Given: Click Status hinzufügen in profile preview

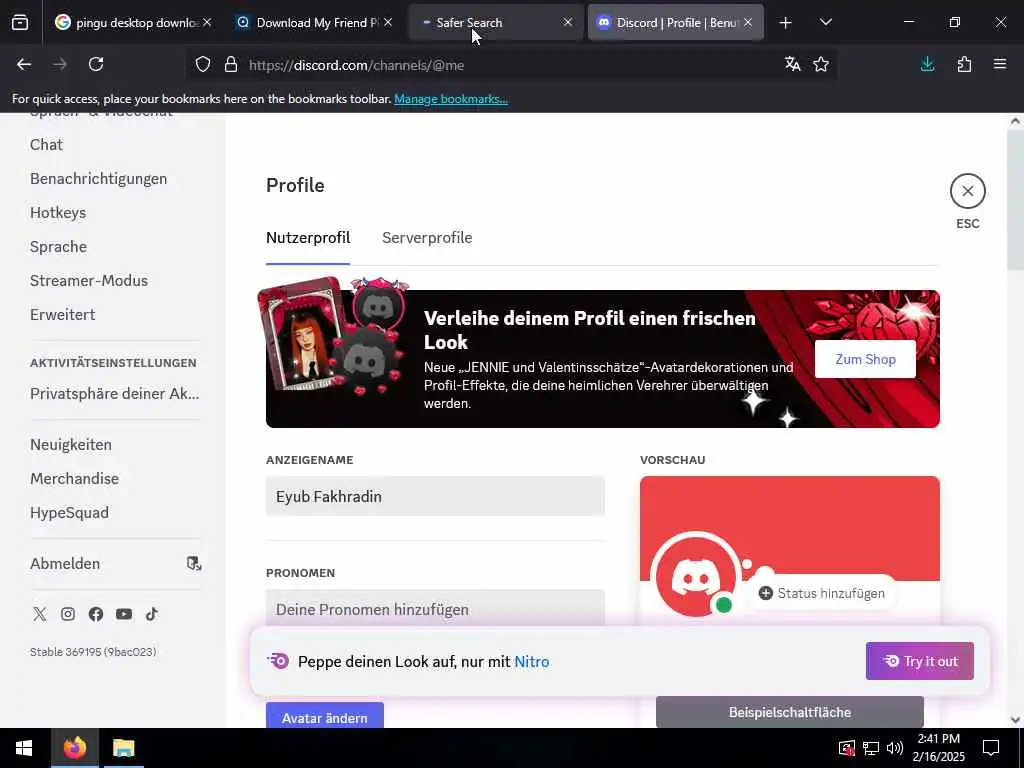Looking at the screenshot, I should click(x=822, y=593).
